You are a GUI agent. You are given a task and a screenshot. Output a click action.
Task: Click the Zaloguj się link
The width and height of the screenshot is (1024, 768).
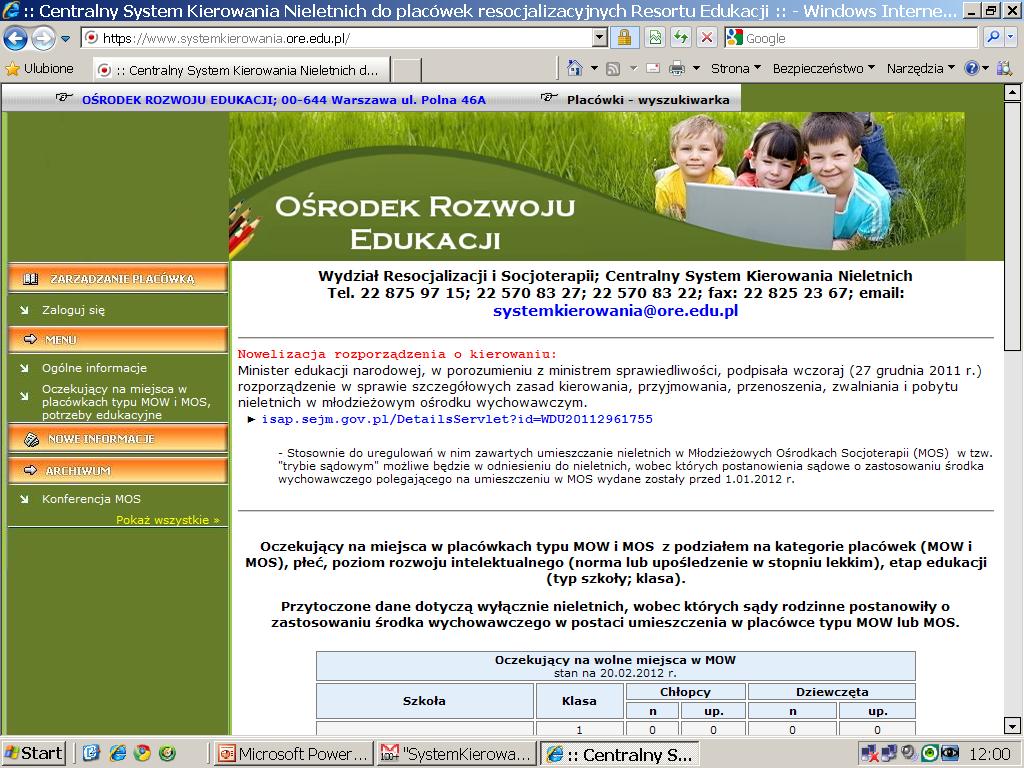(73, 310)
